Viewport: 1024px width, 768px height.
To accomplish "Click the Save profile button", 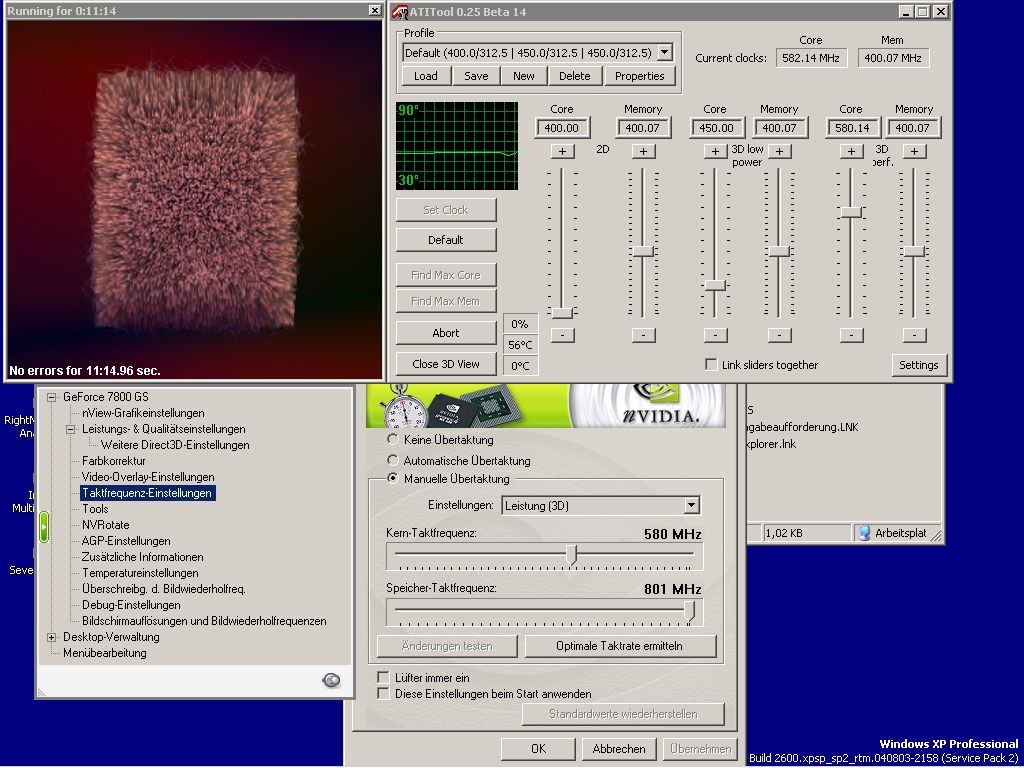I will (x=476, y=76).
